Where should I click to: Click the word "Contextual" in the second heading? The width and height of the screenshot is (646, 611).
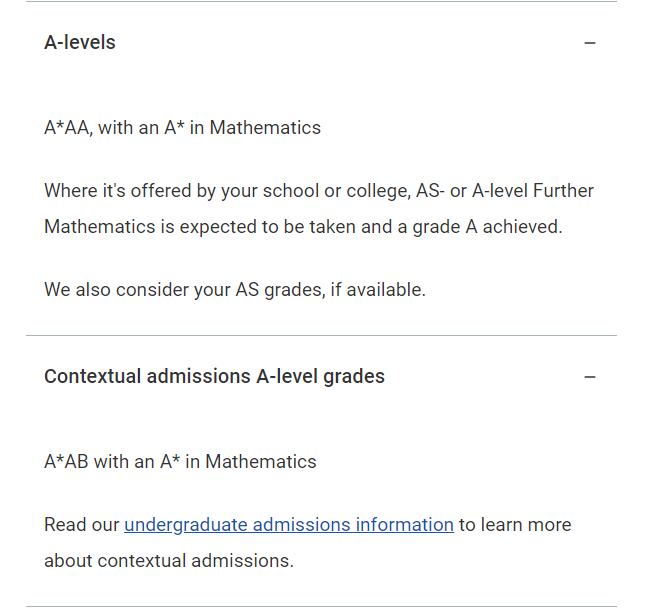coord(93,377)
